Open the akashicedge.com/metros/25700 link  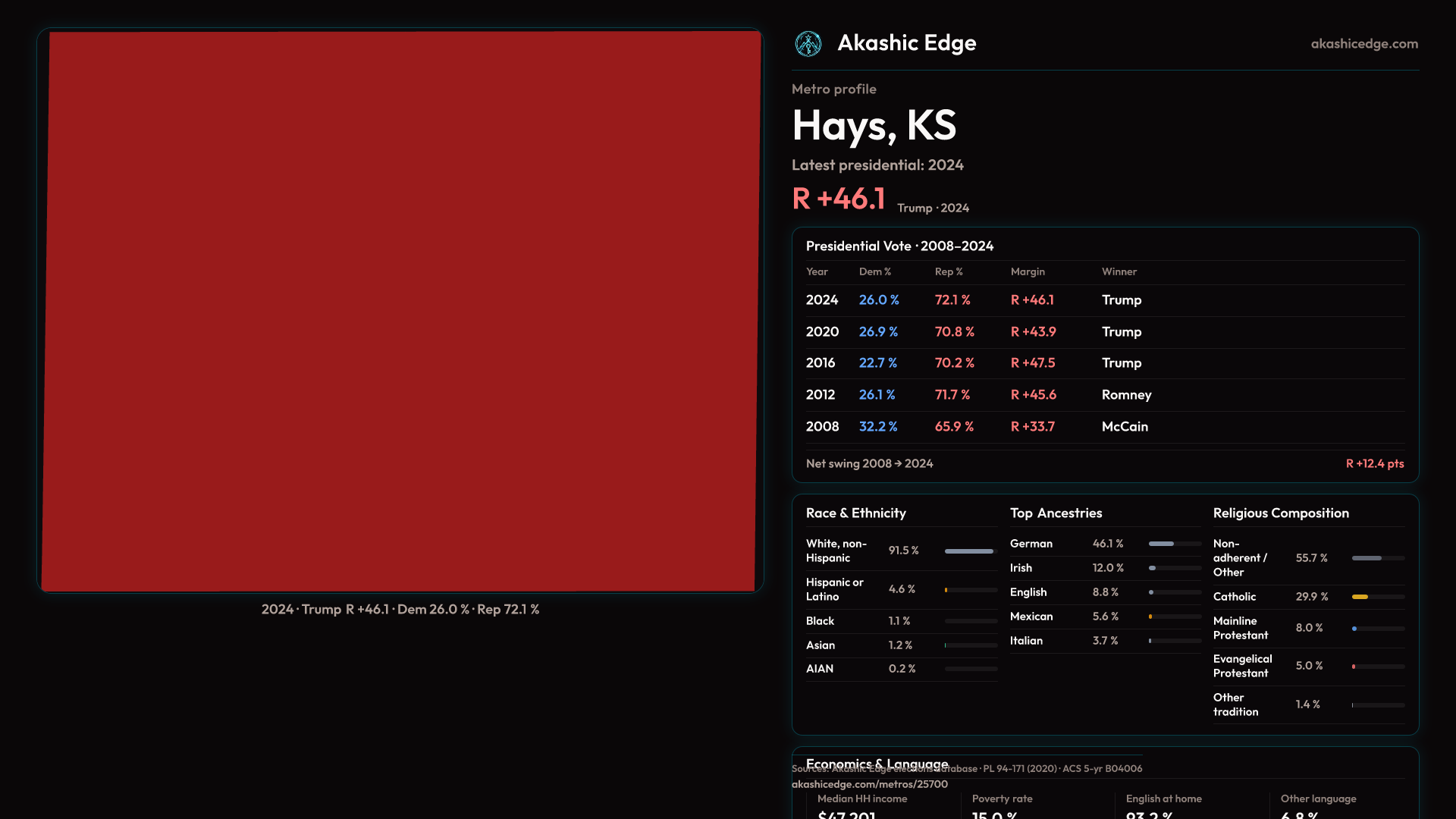point(869,785)
